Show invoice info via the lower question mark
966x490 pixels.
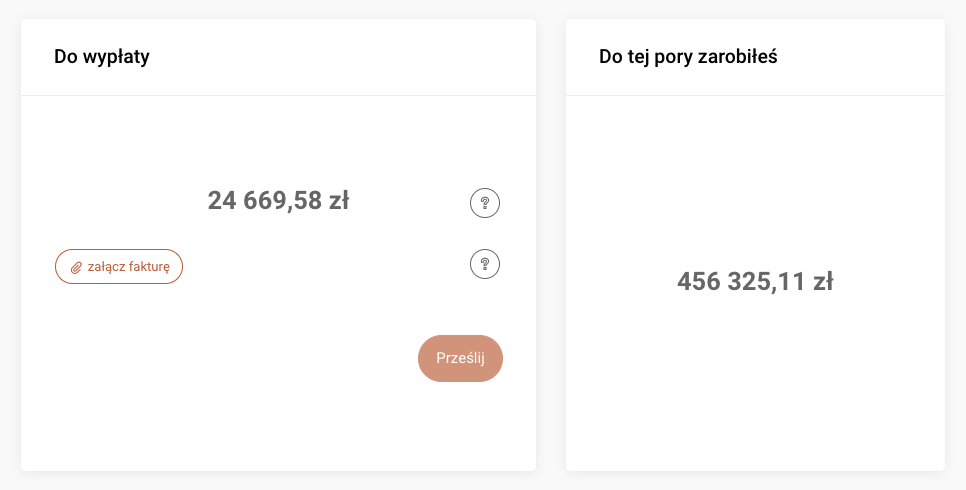[485, 265]
